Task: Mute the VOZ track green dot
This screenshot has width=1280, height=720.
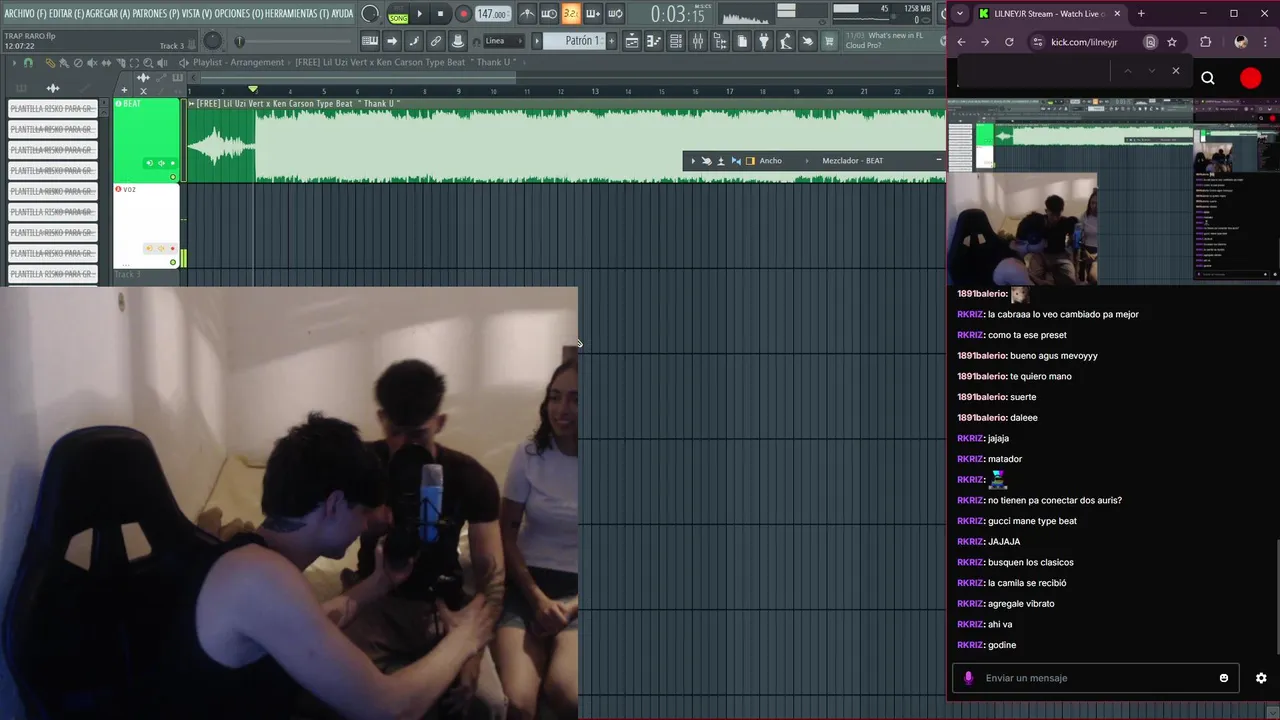Action: pyautogui.click(x=173, y=262)
